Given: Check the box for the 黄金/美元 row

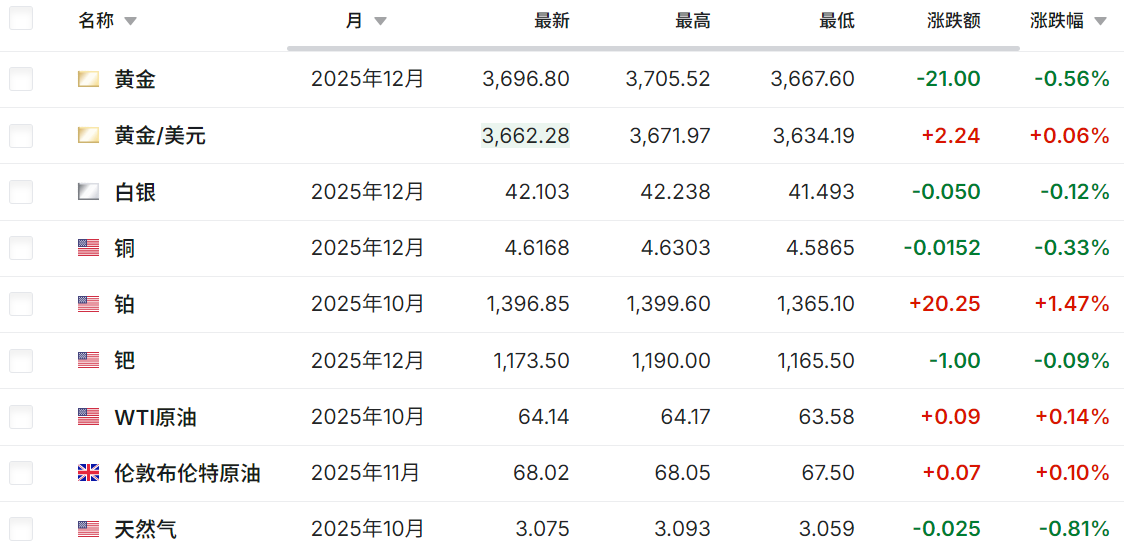Looking at the screenshot, I should [21, 135].
